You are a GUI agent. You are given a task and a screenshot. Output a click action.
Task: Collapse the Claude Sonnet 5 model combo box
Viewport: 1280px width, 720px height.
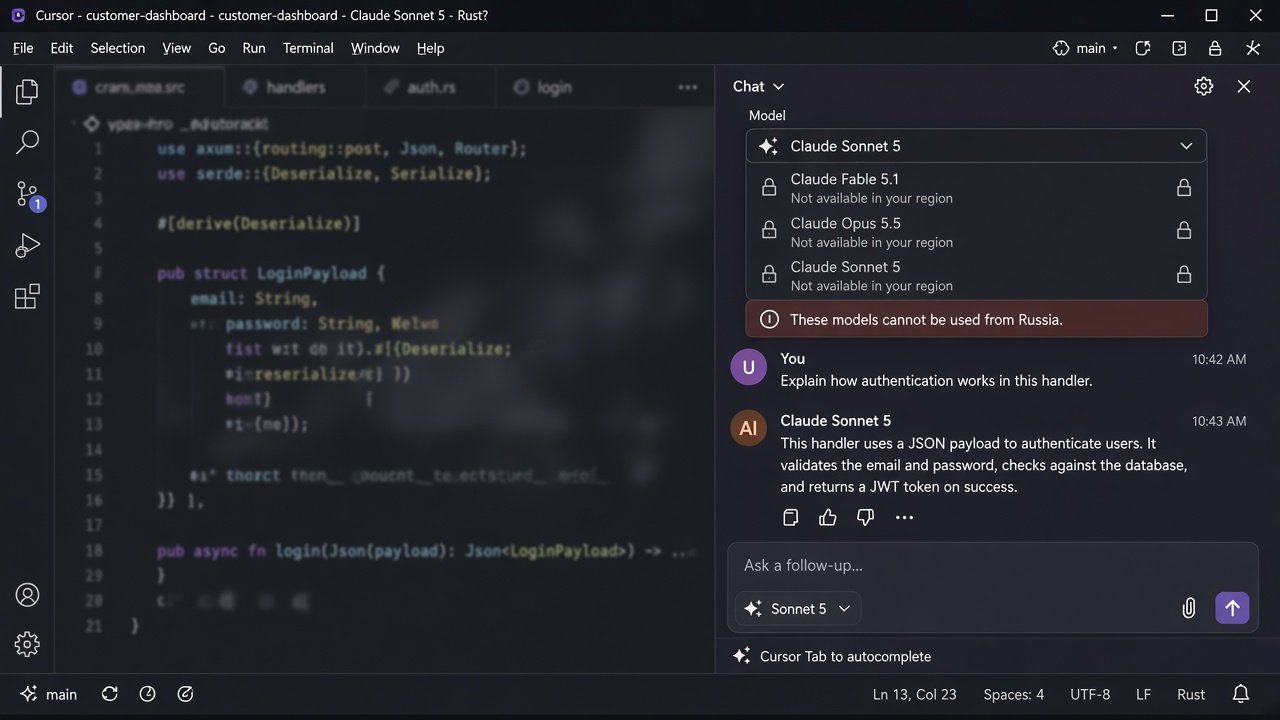976,146
